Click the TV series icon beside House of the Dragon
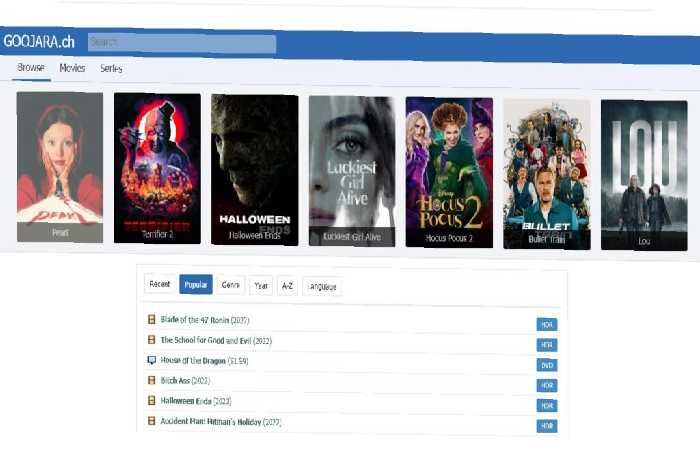This screenshot has width=700, height=450. (152, 360)
